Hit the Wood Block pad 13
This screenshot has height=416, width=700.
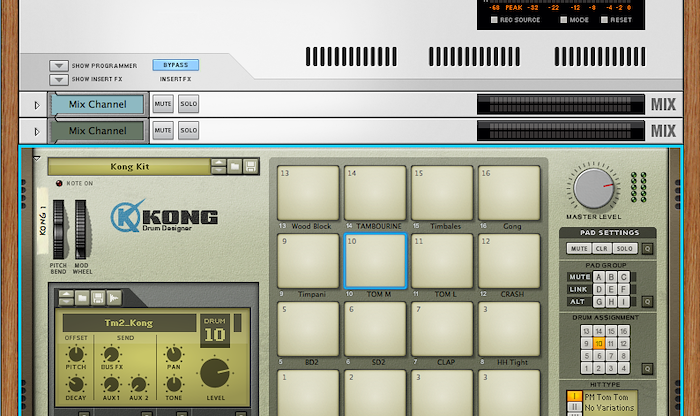pyautogui.click(x=308, y=193)
